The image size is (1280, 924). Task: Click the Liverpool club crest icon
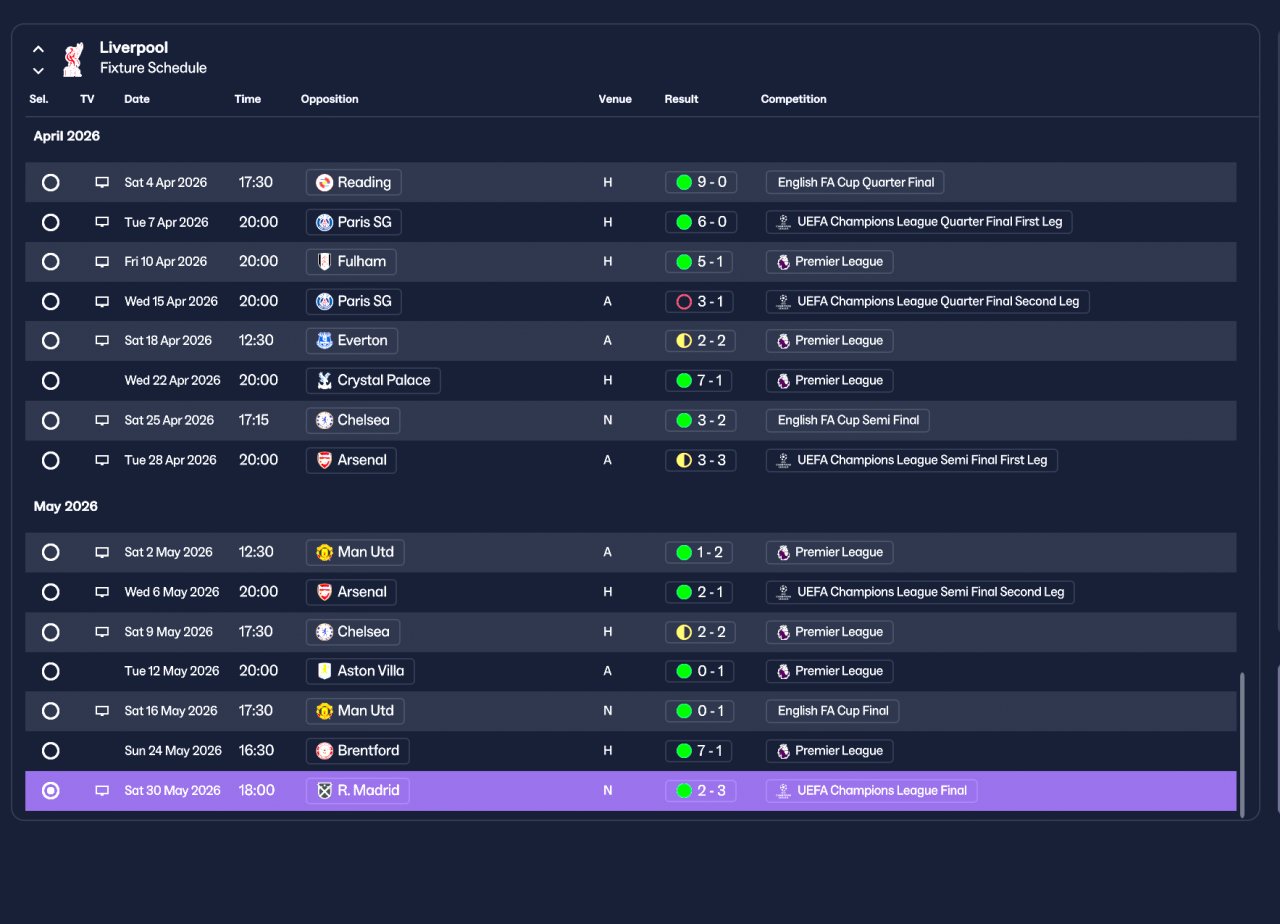coord(72,59)
